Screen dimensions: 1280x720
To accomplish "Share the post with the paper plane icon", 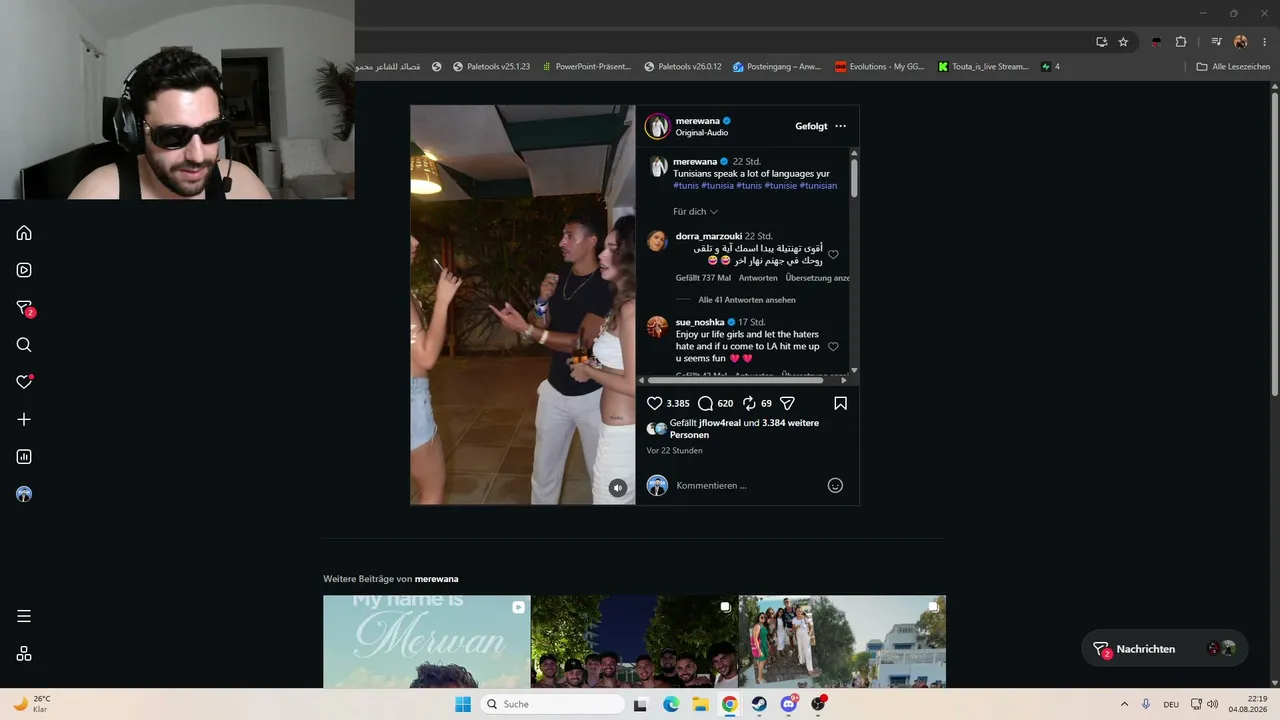I will [x=787, y=403].
